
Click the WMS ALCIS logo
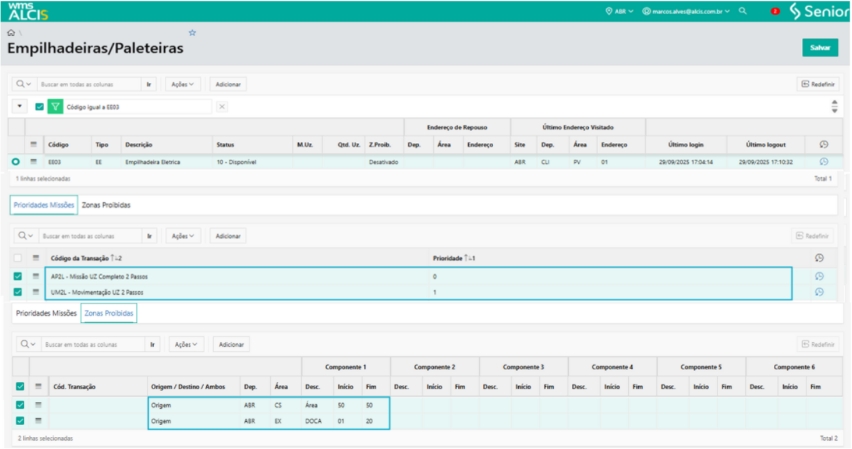(27, 11)
